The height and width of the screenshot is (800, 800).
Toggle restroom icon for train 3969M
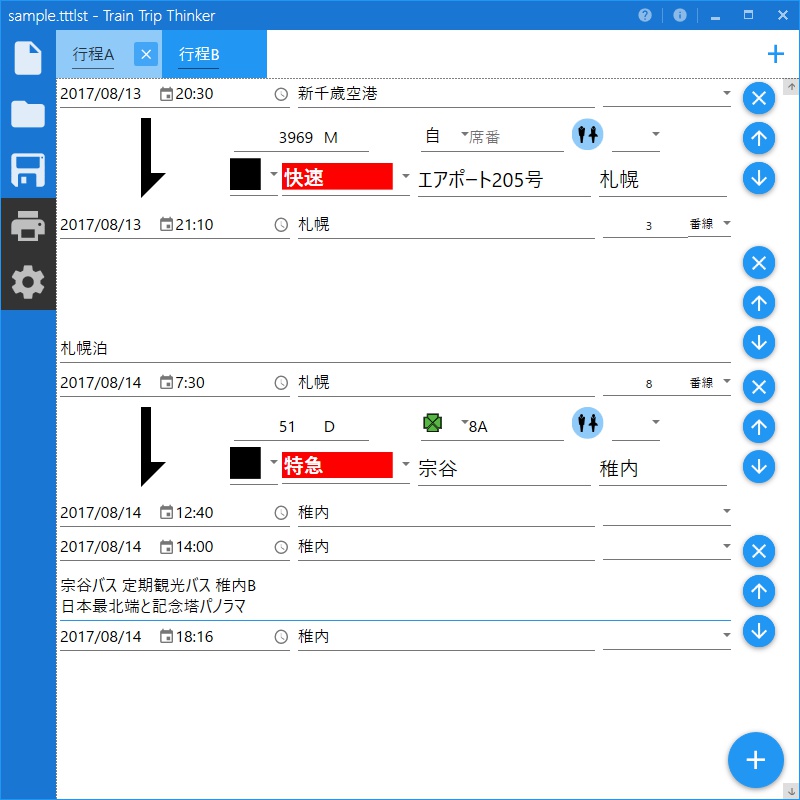coord(587,135)
